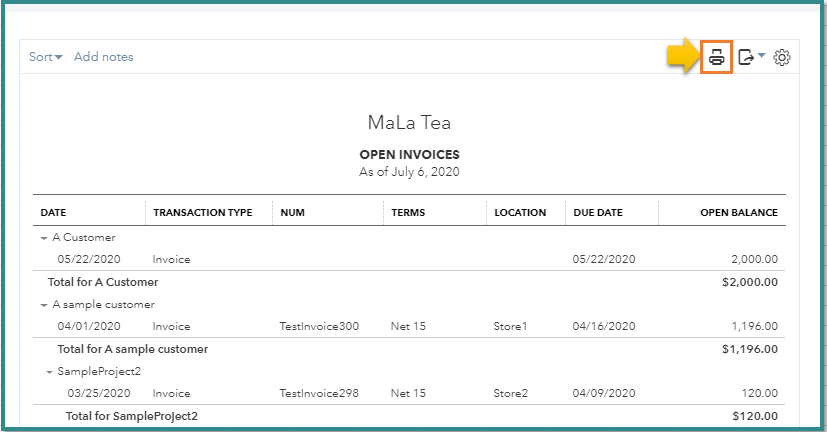Click the As of July 6, 2020 subtitle
Image resolution: width=827 pixels, height=432 pixels.
(x=409, y=172)
